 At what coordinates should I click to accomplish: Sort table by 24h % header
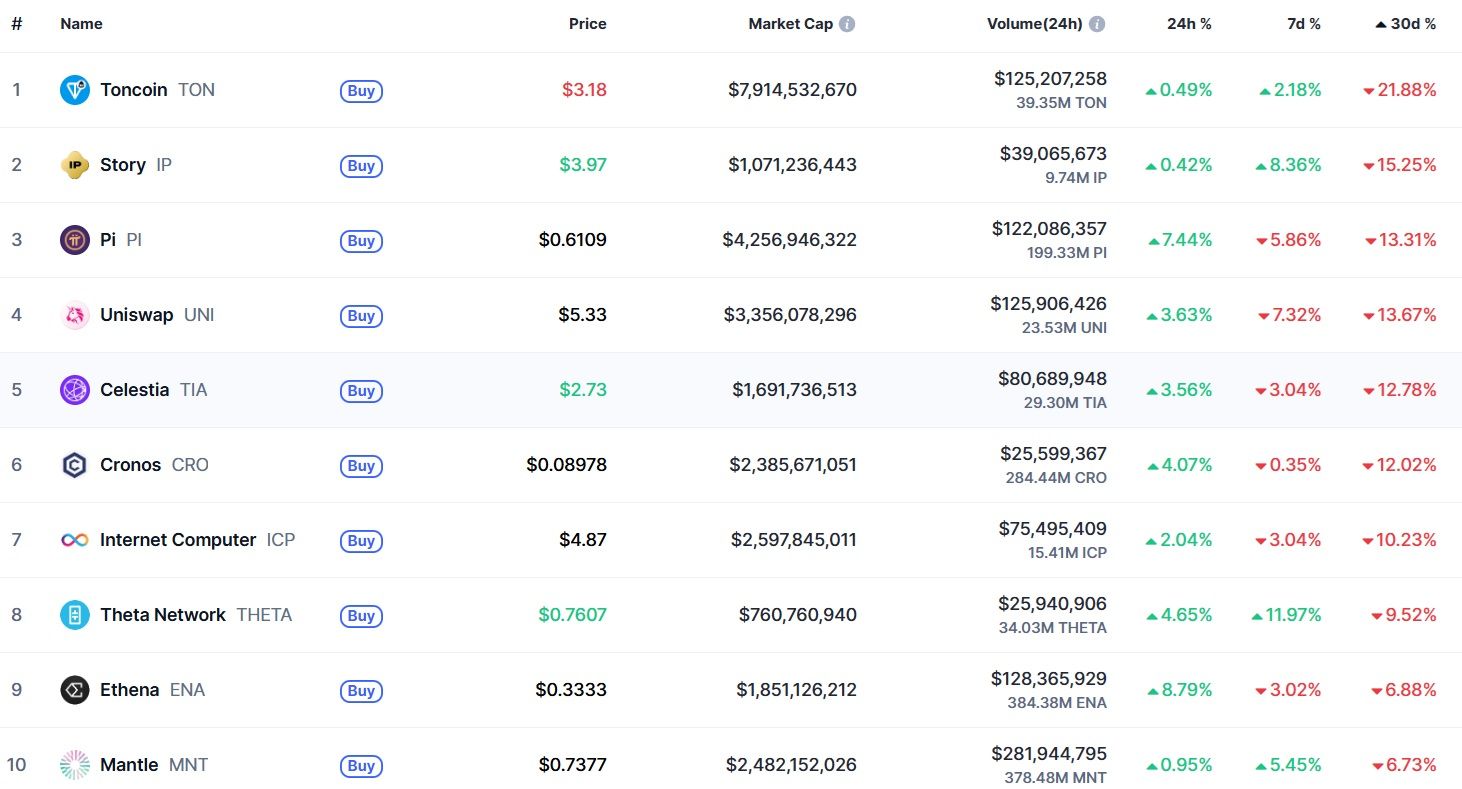[x=1189, y=24]
